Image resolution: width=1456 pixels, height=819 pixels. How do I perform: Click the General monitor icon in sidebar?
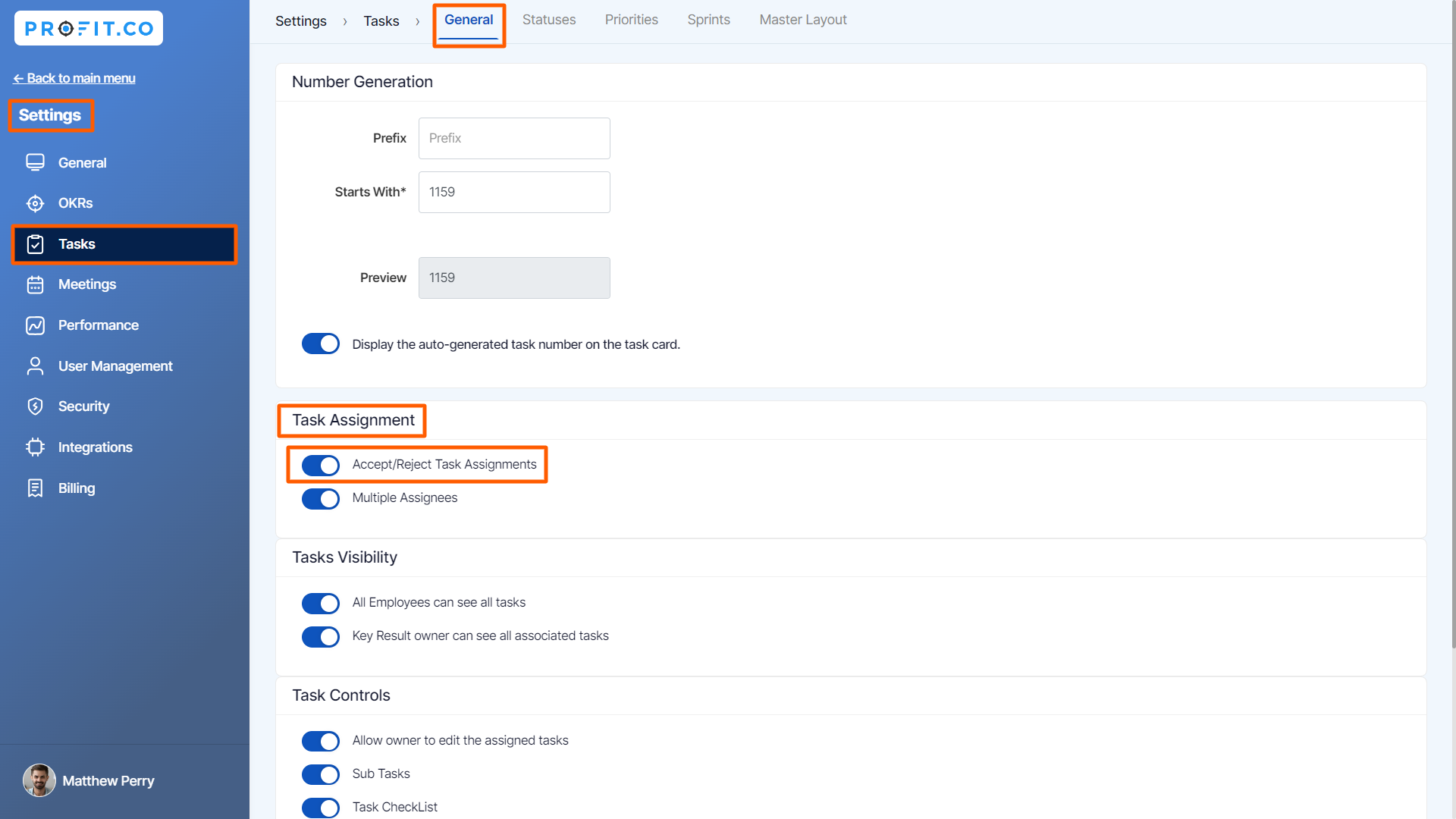point(35,163)
